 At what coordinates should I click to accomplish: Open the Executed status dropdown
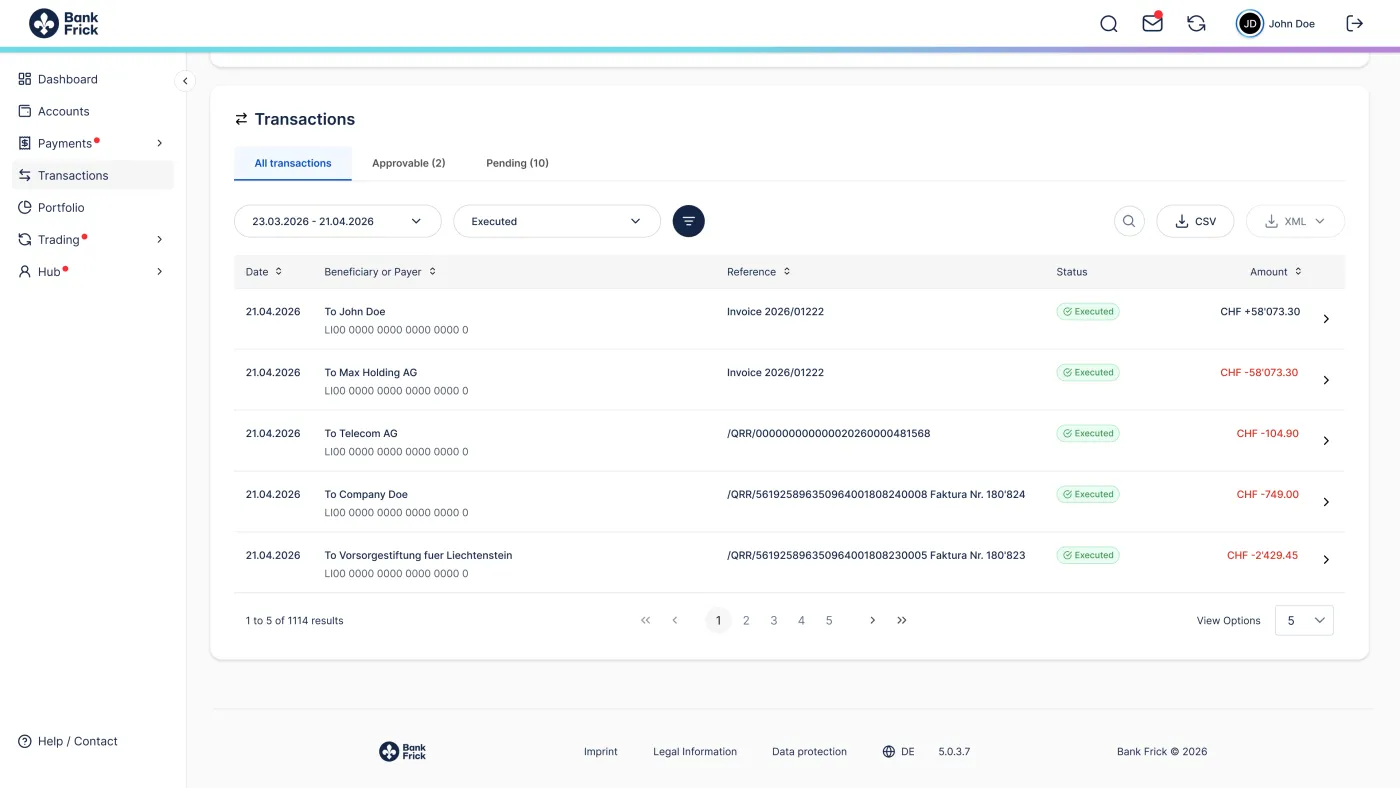(557, 221)
